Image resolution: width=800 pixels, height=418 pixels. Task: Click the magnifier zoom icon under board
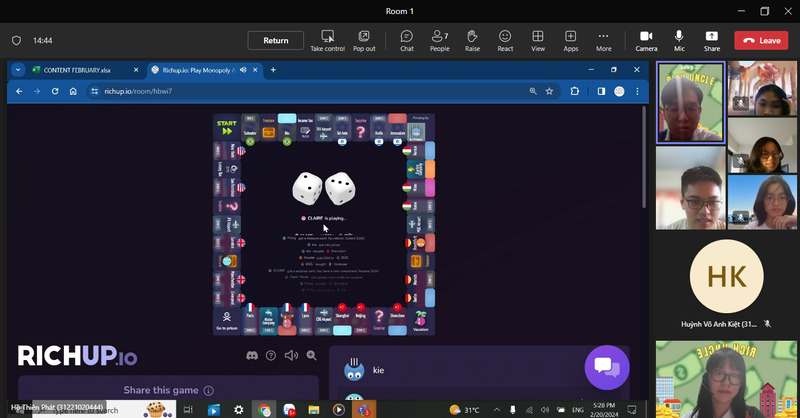coord(311,355)
